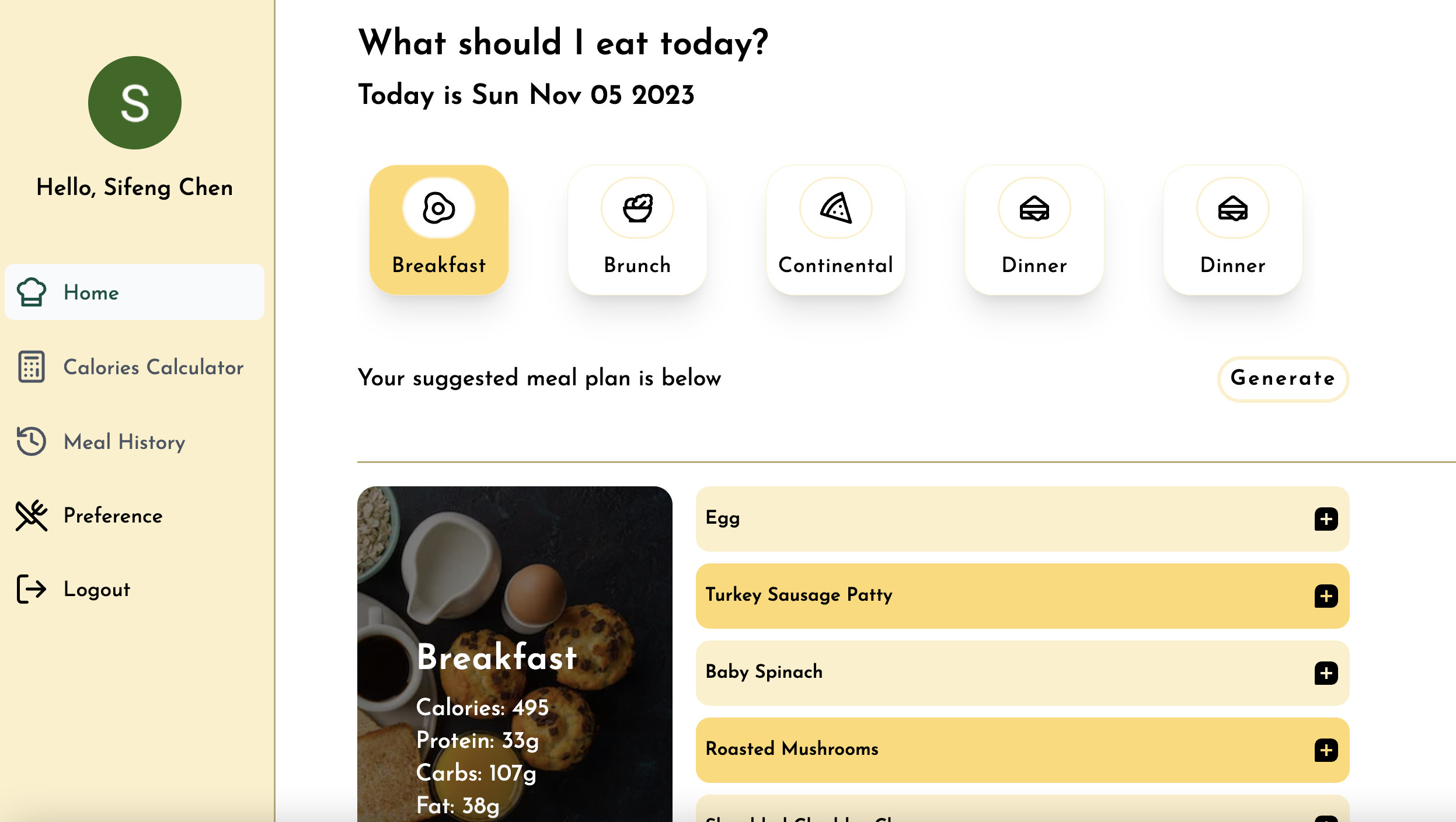The width and height of the screenshot is (1456, 822).
Task: Open the Preference menu item
Action: (113, 516)
